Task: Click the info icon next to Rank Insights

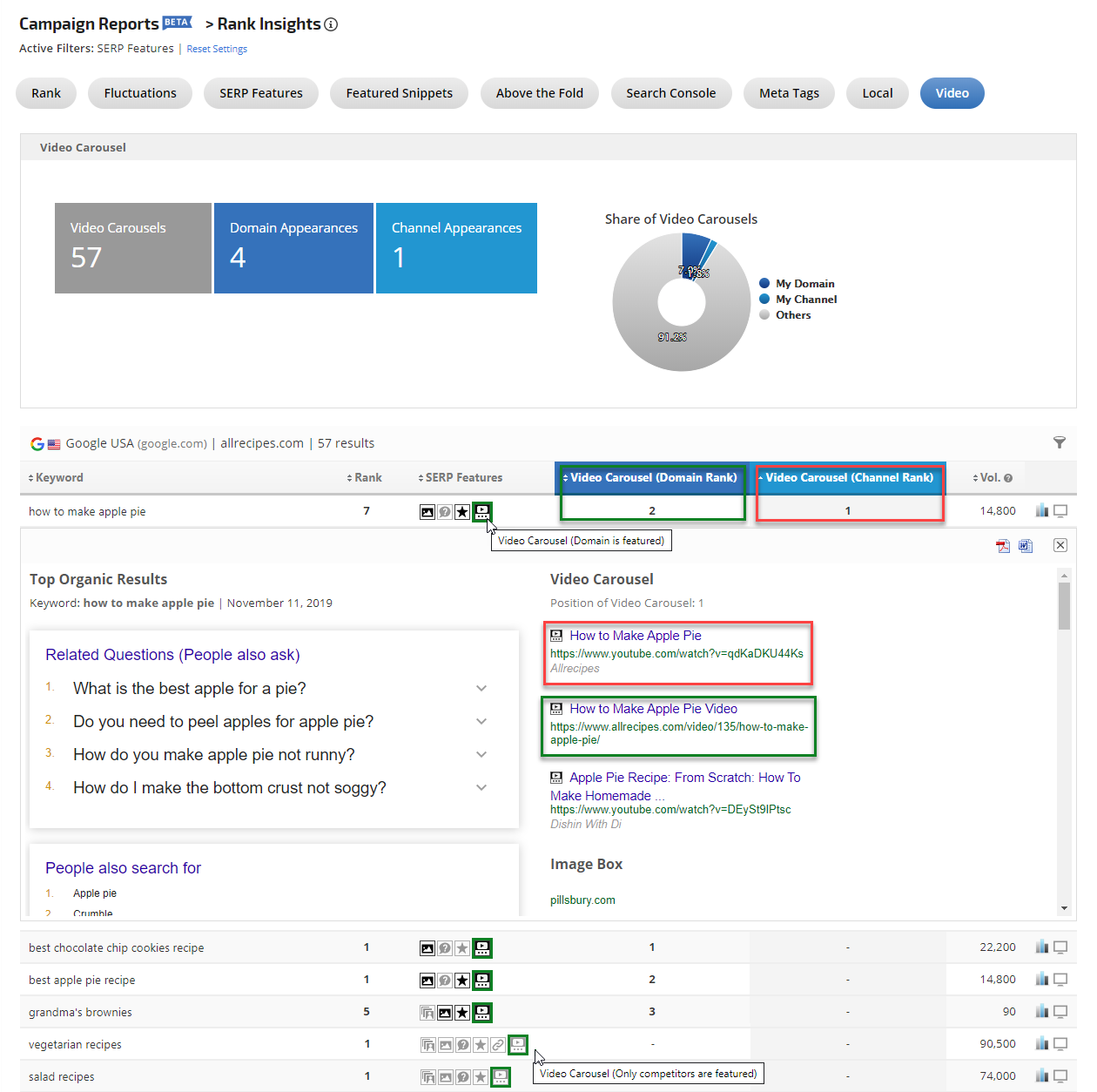Action: [x=331, y=24]
